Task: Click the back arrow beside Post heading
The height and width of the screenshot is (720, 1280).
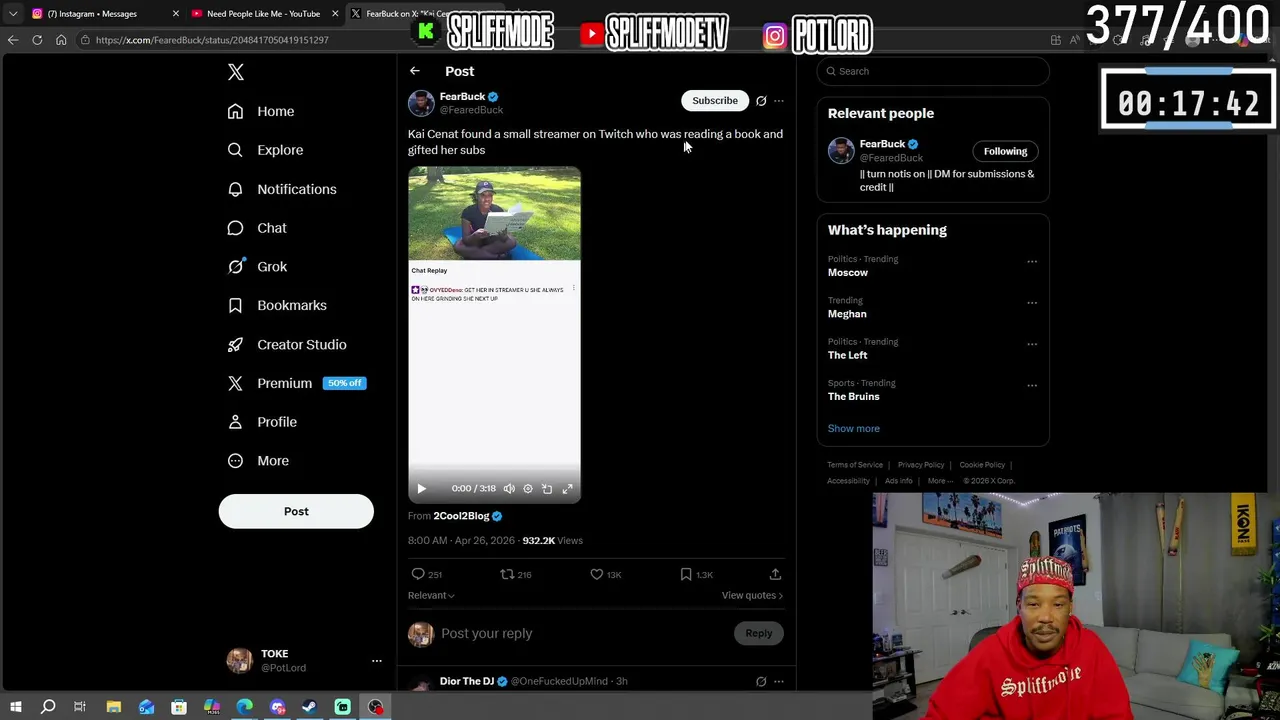Action: click(x=414, y=71)
